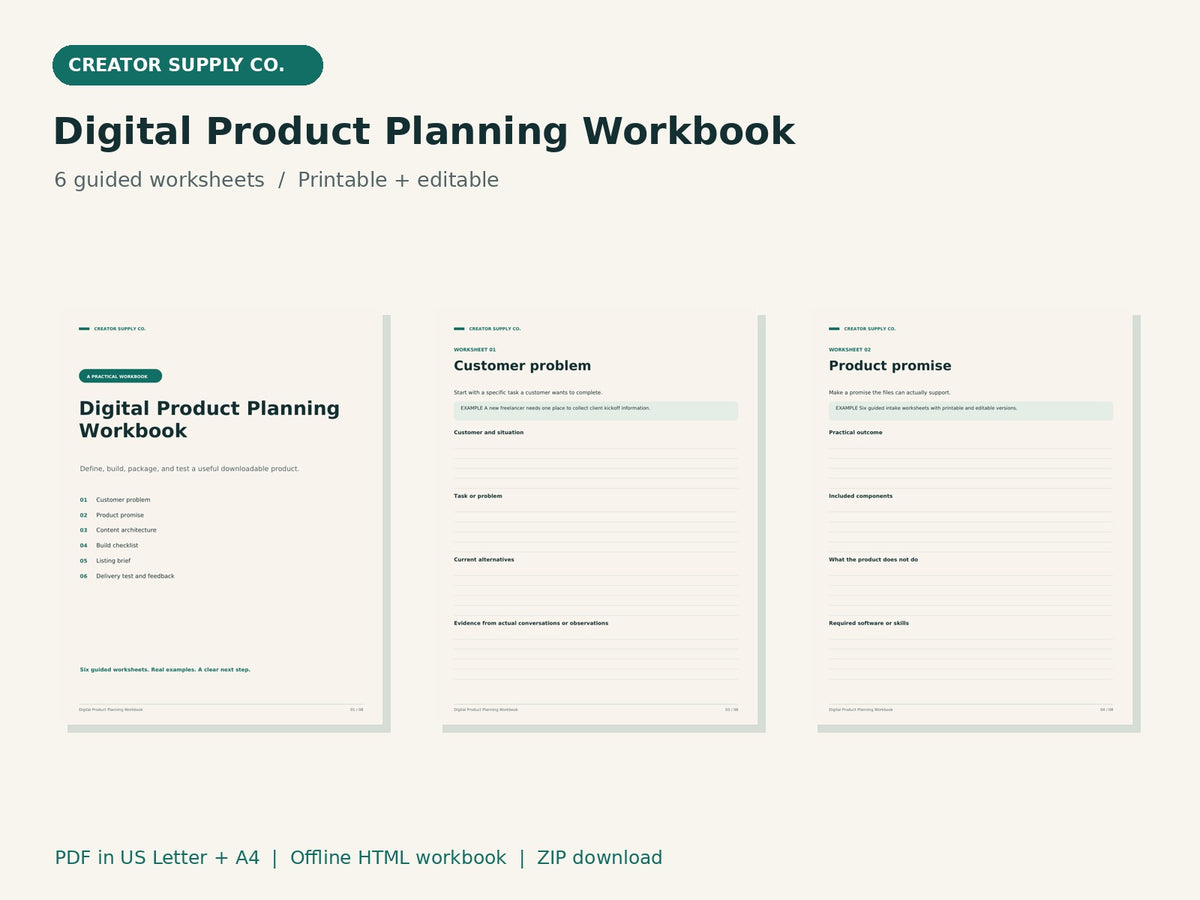Image resolution: width=1200 pixels, height=900 pixels.
Task: Click the 'PDF in US Letter + A4' footer text
Action: coord(157,858)
